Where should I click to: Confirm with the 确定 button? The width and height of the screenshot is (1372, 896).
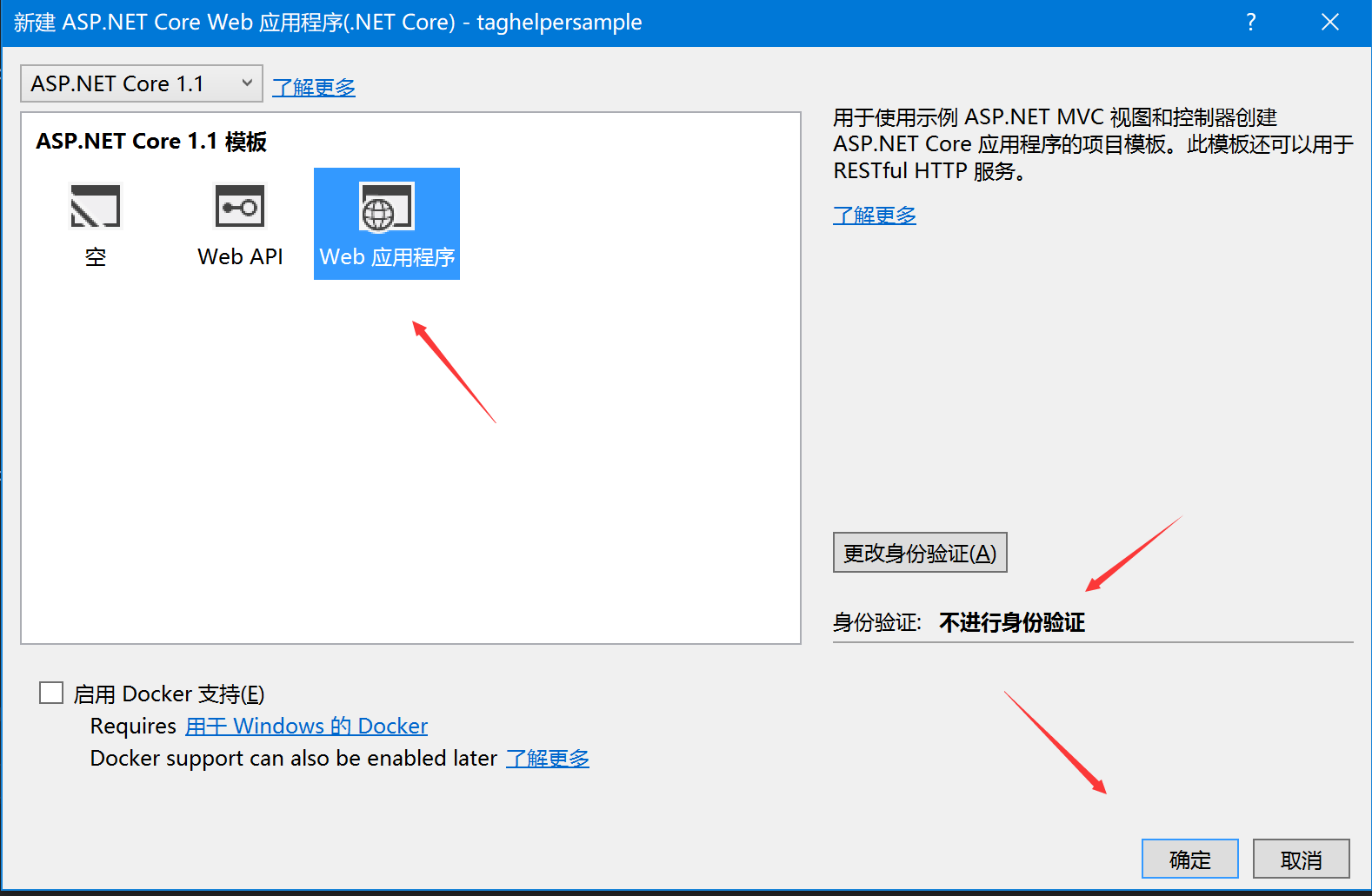tap(1189, 859)
